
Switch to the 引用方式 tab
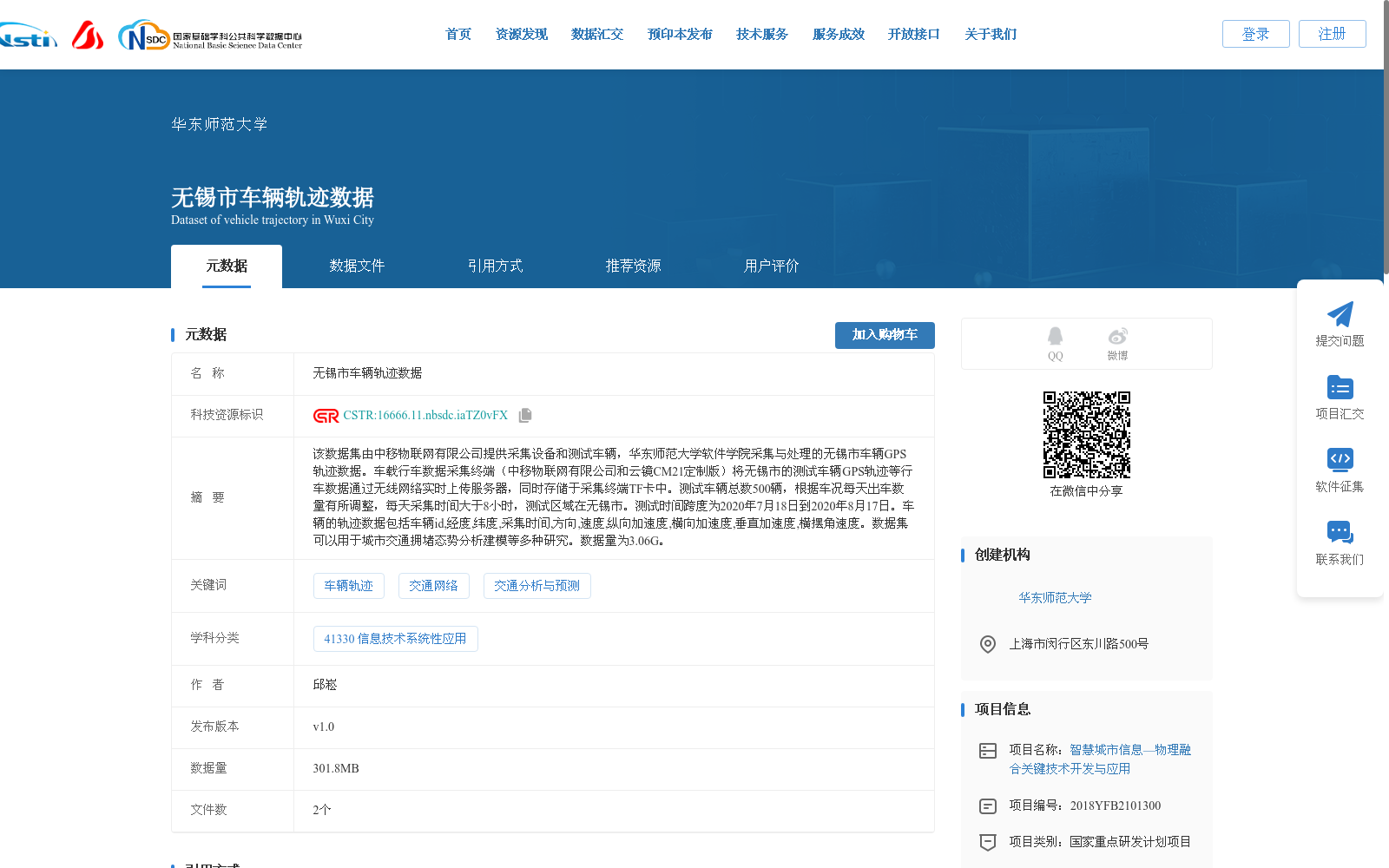(x=496, y=266)
